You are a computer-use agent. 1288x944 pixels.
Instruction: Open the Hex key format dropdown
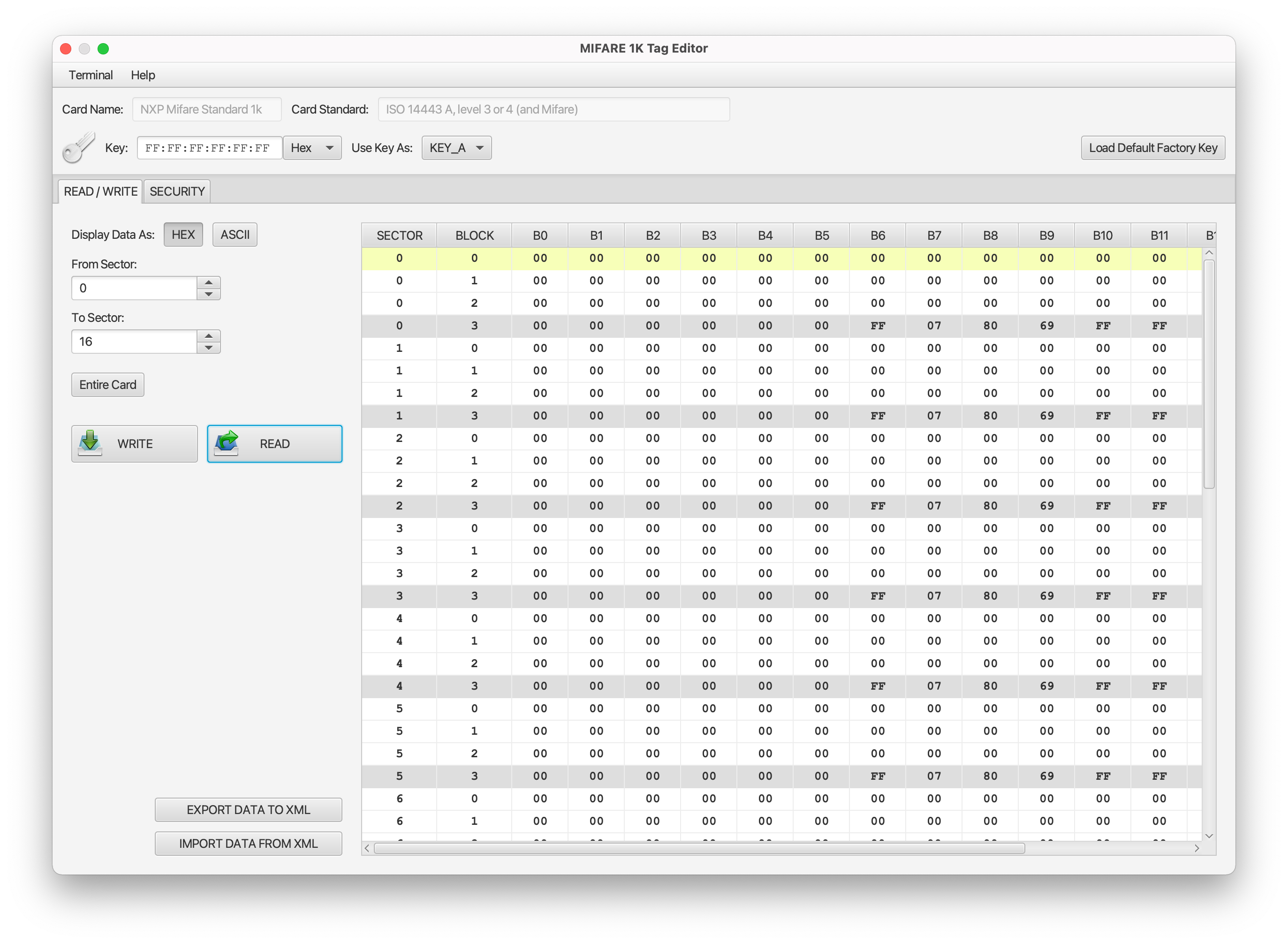[x=312, y=148]
